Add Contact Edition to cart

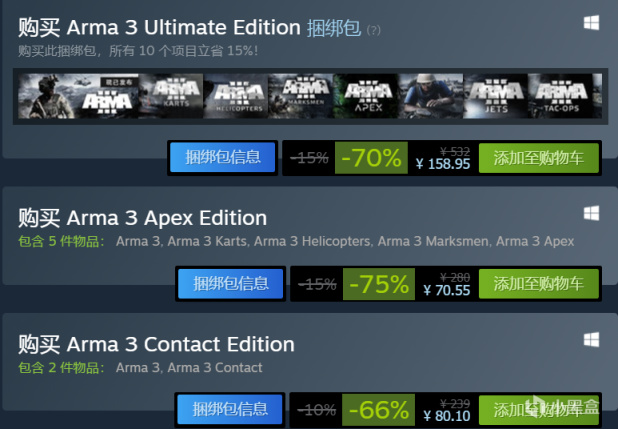(x=538, y=410)
